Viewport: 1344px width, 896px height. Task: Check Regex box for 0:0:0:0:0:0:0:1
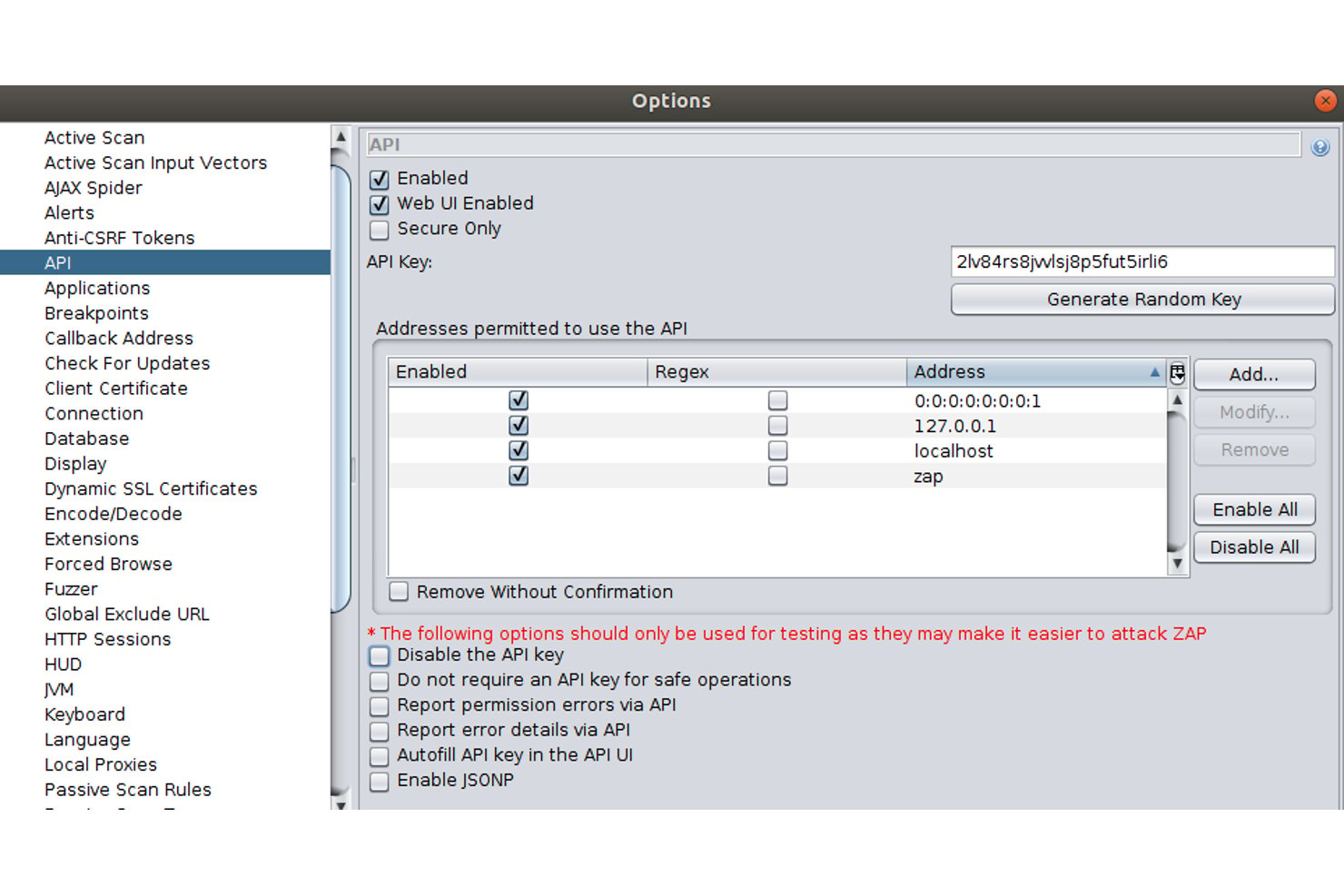[x=777, y=400]
